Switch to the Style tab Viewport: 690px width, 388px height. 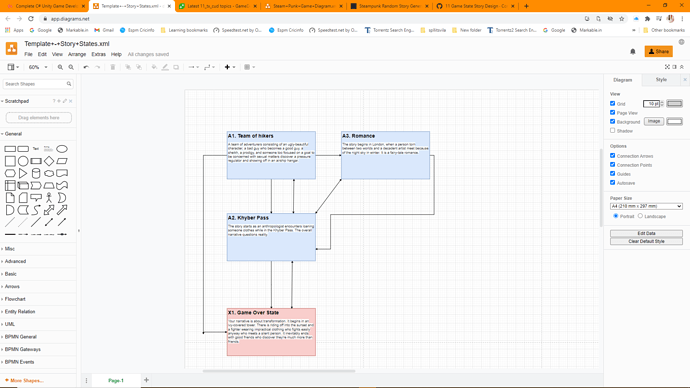(x=661, y=80)
